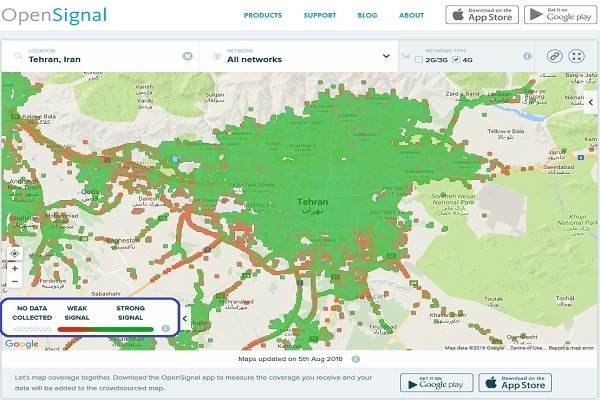Image resolution: width=600 pixels, height=400 pixels.
Task: Collapse the signal legend panel
Action: tap(185, 318)
